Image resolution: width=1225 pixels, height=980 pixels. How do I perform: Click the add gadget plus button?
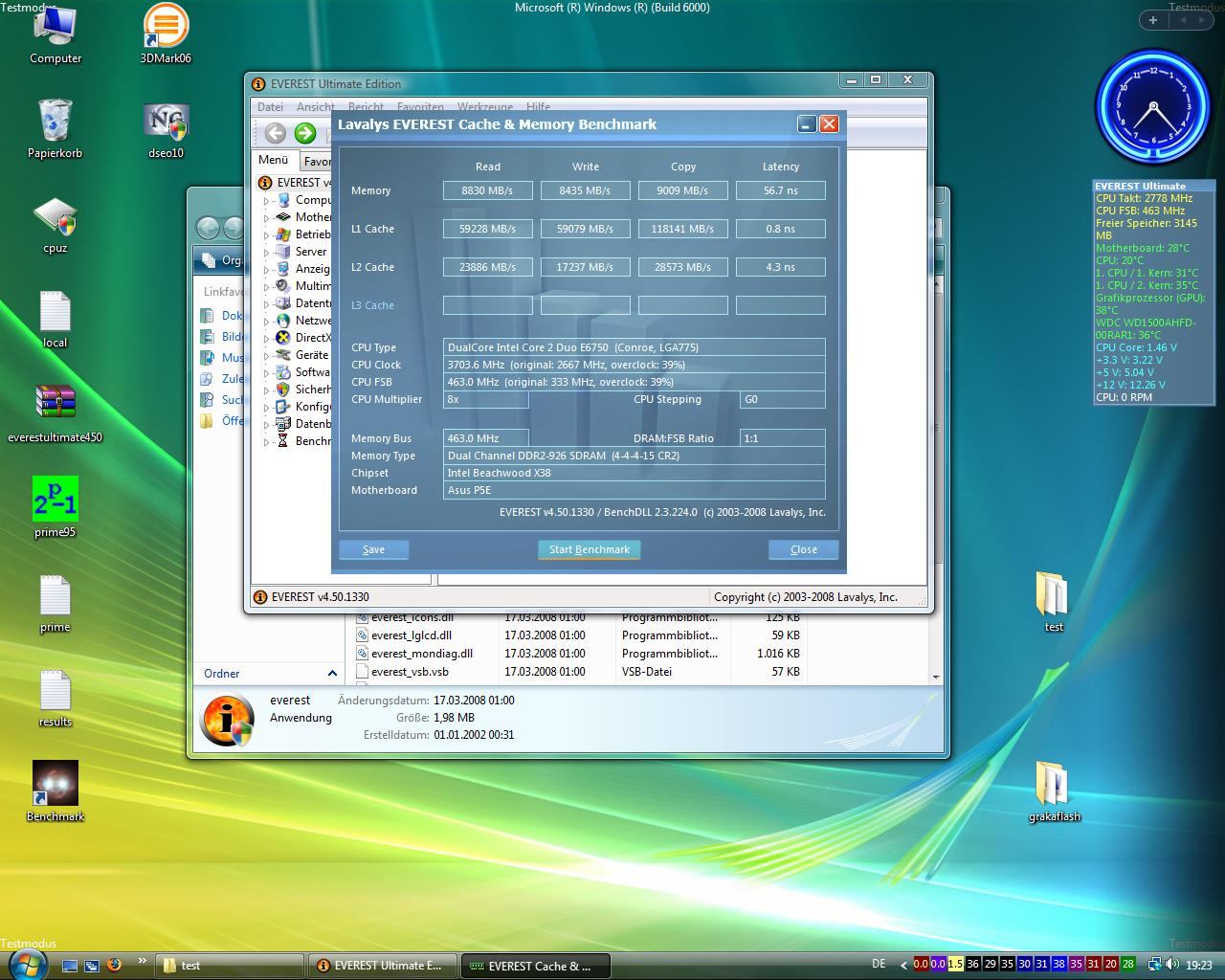click(1153, 20)
